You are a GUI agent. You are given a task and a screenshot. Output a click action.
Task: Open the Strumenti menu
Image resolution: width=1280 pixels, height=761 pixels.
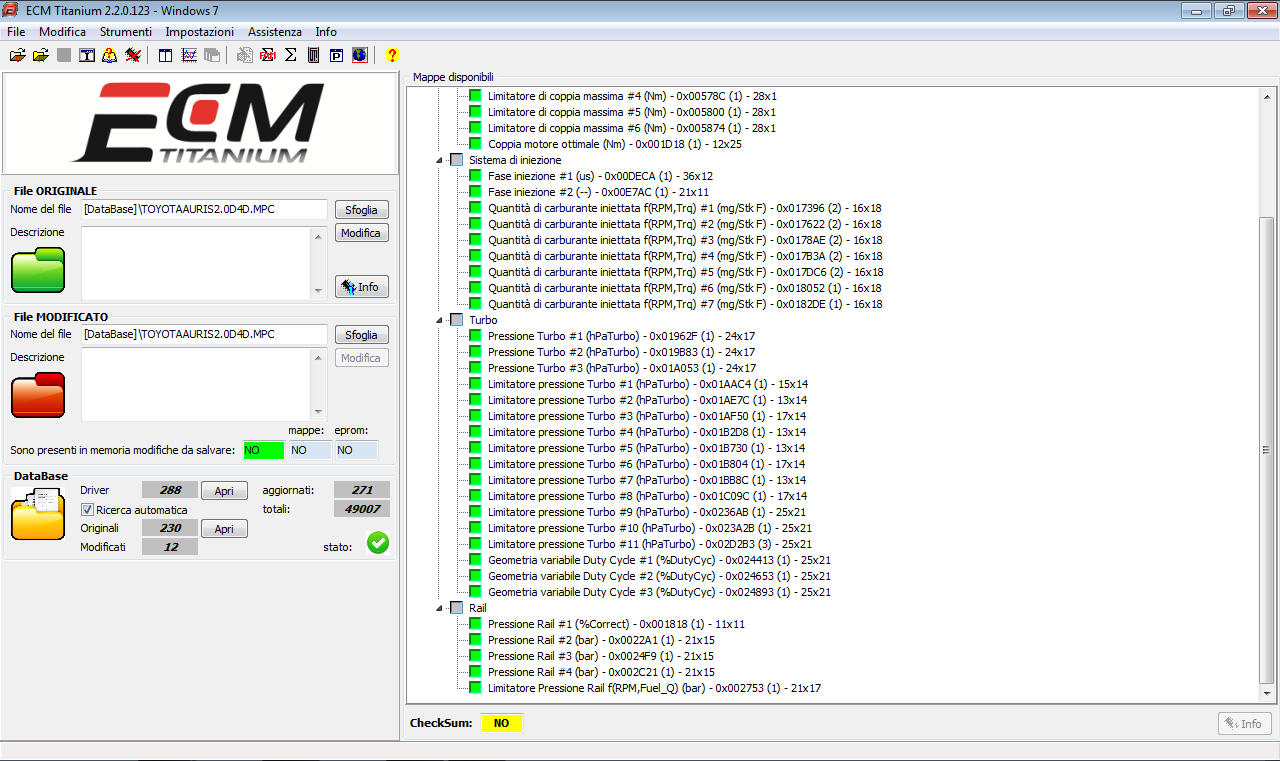[125, 32]
